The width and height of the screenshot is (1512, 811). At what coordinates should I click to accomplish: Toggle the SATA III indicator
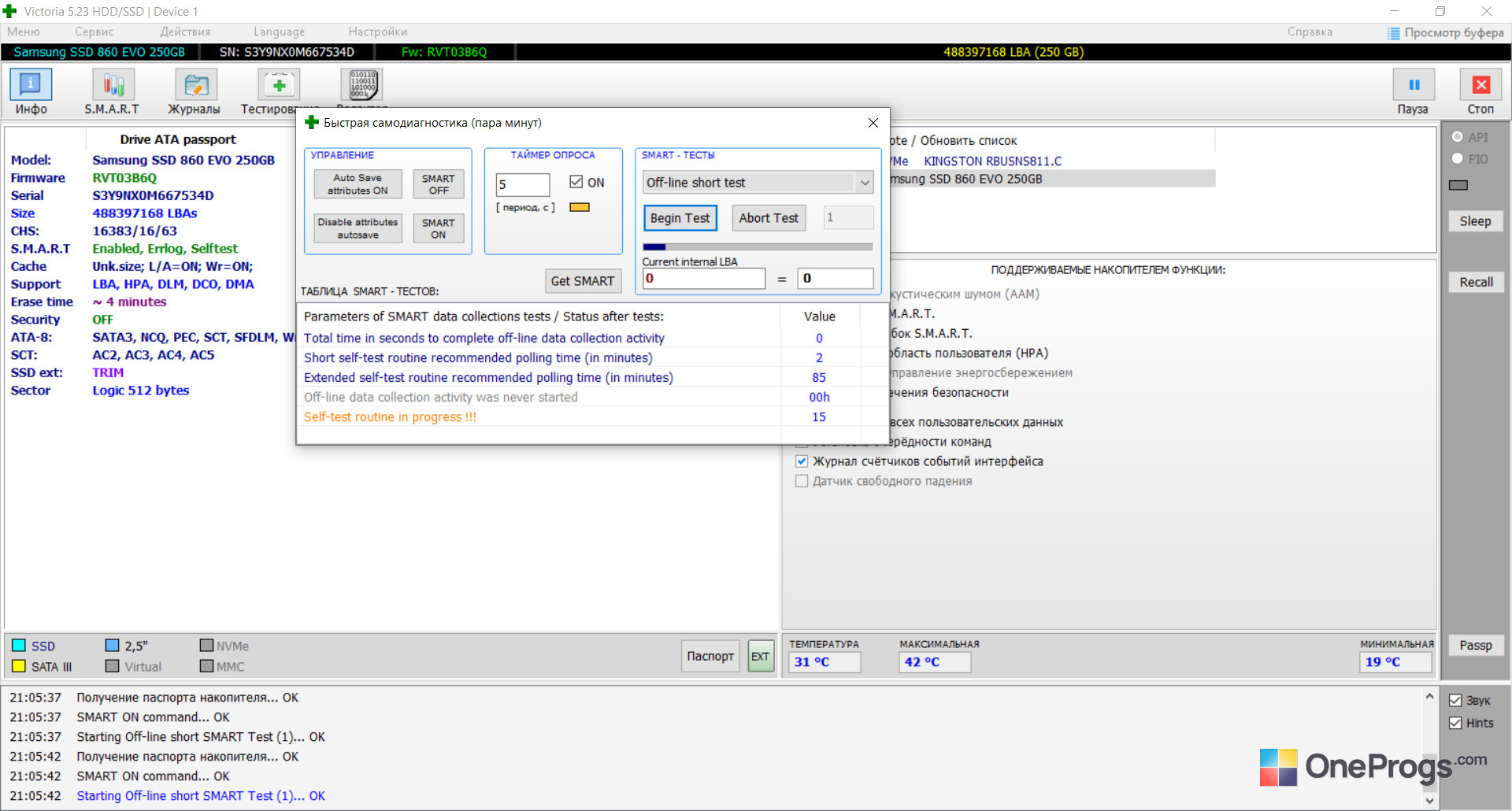19,666
